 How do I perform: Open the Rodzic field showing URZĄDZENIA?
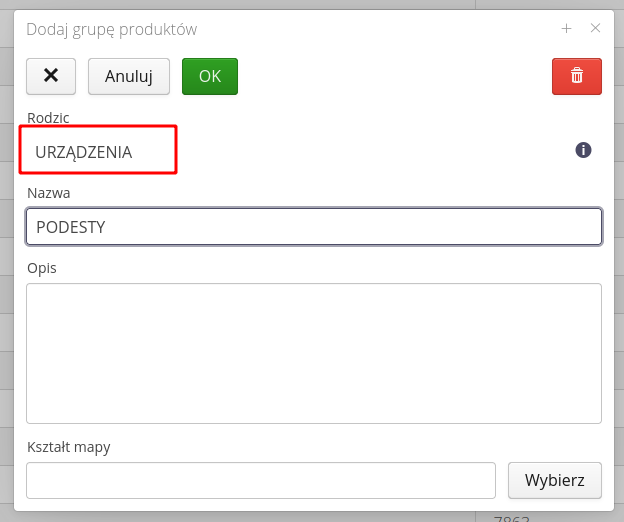[x=99, y=151]
